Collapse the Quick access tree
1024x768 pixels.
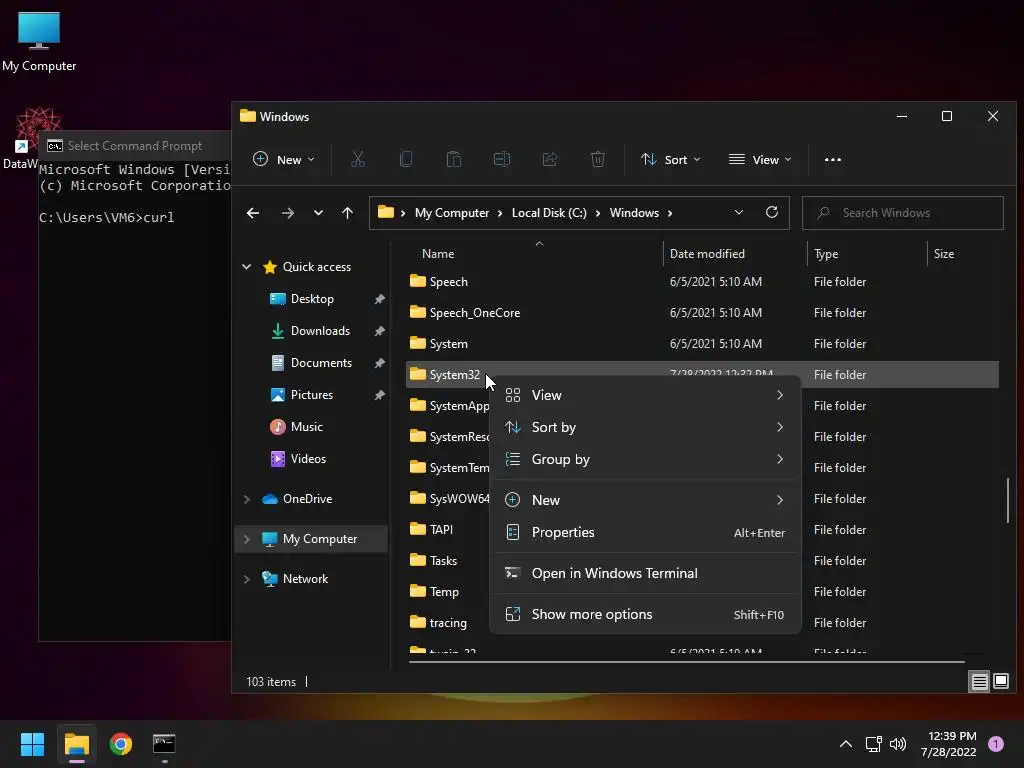247,266
